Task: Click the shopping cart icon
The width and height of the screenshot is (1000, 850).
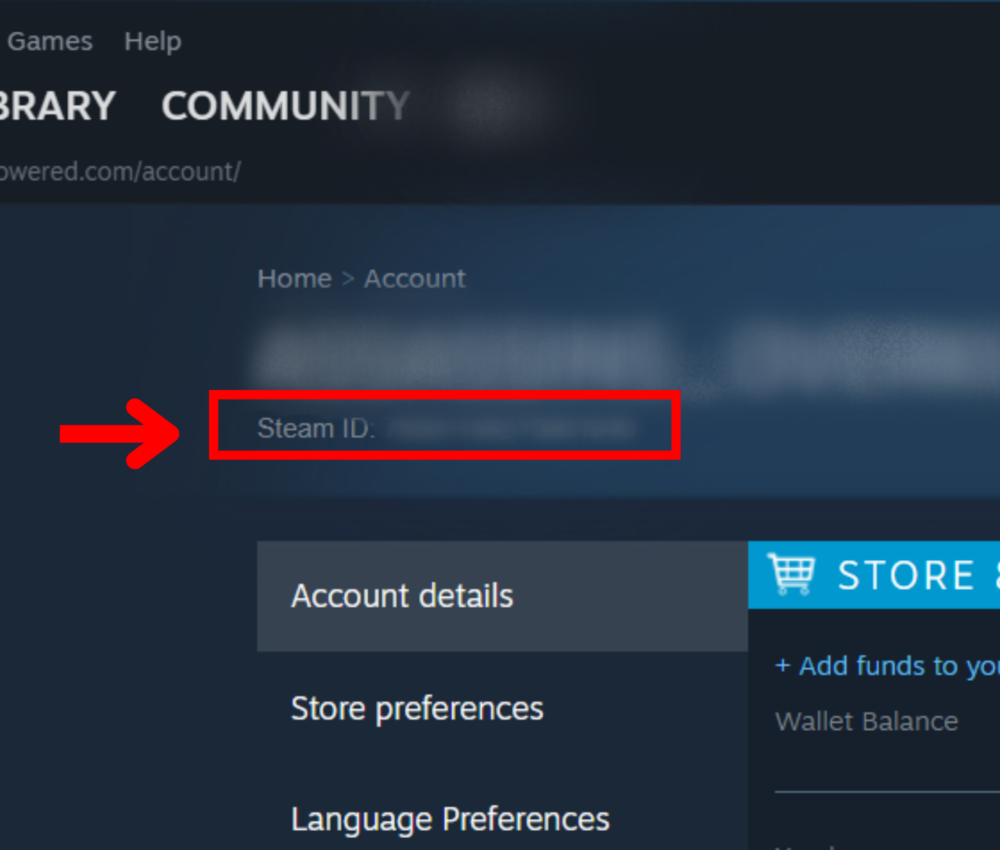Action: [791, 574]
